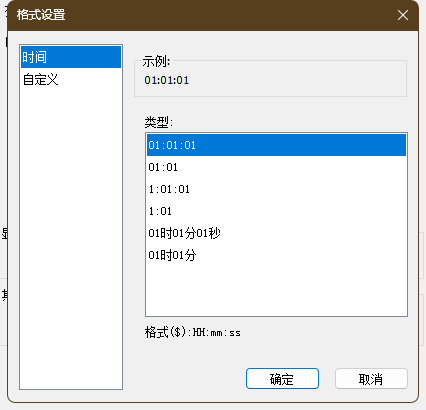Cancel using the 取消 button
This screenshot has width=426, height=410.
tap(371, 379)
